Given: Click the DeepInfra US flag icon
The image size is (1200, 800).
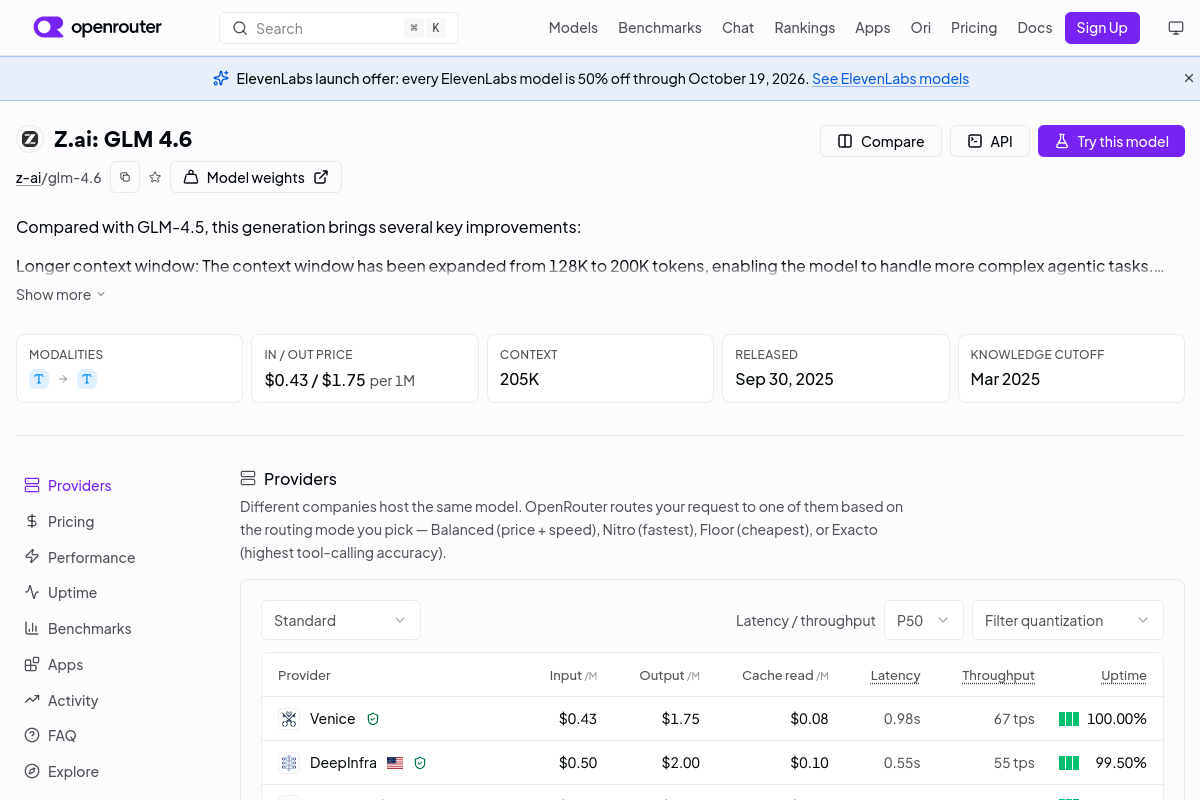Looking at the screenshot, I should coord(395,763).
